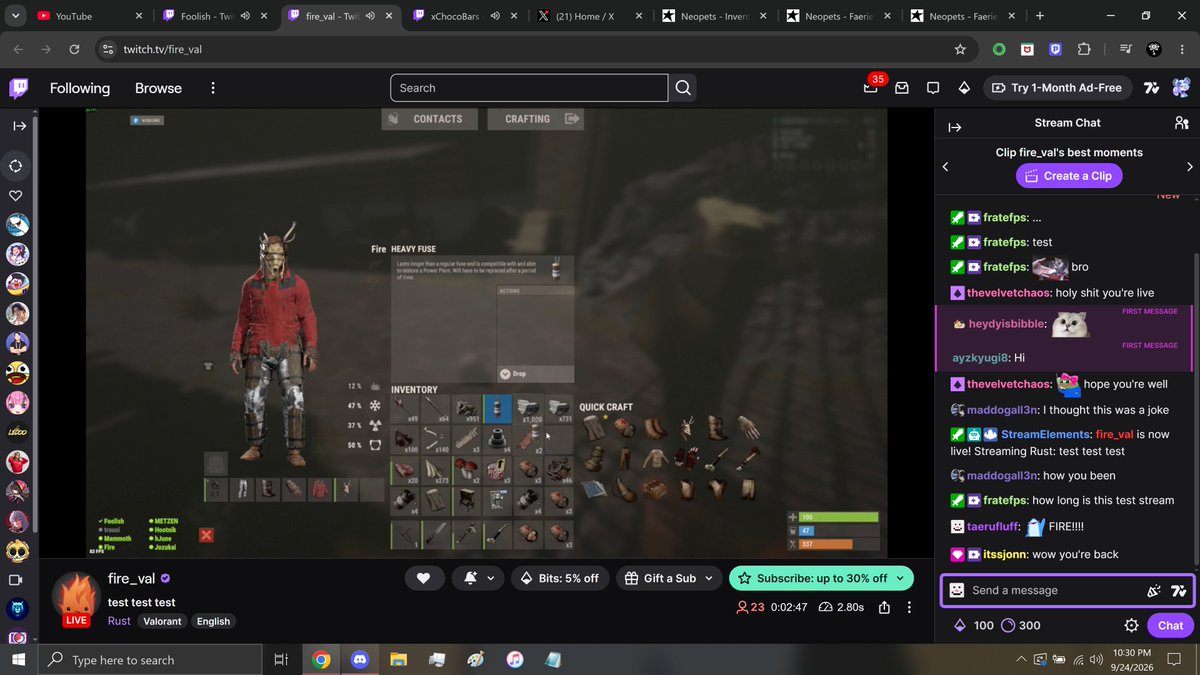The width and height of the screenshot is (1200, 675).
Task: Share the stream via share icon
Action: [x=884, y=607]
